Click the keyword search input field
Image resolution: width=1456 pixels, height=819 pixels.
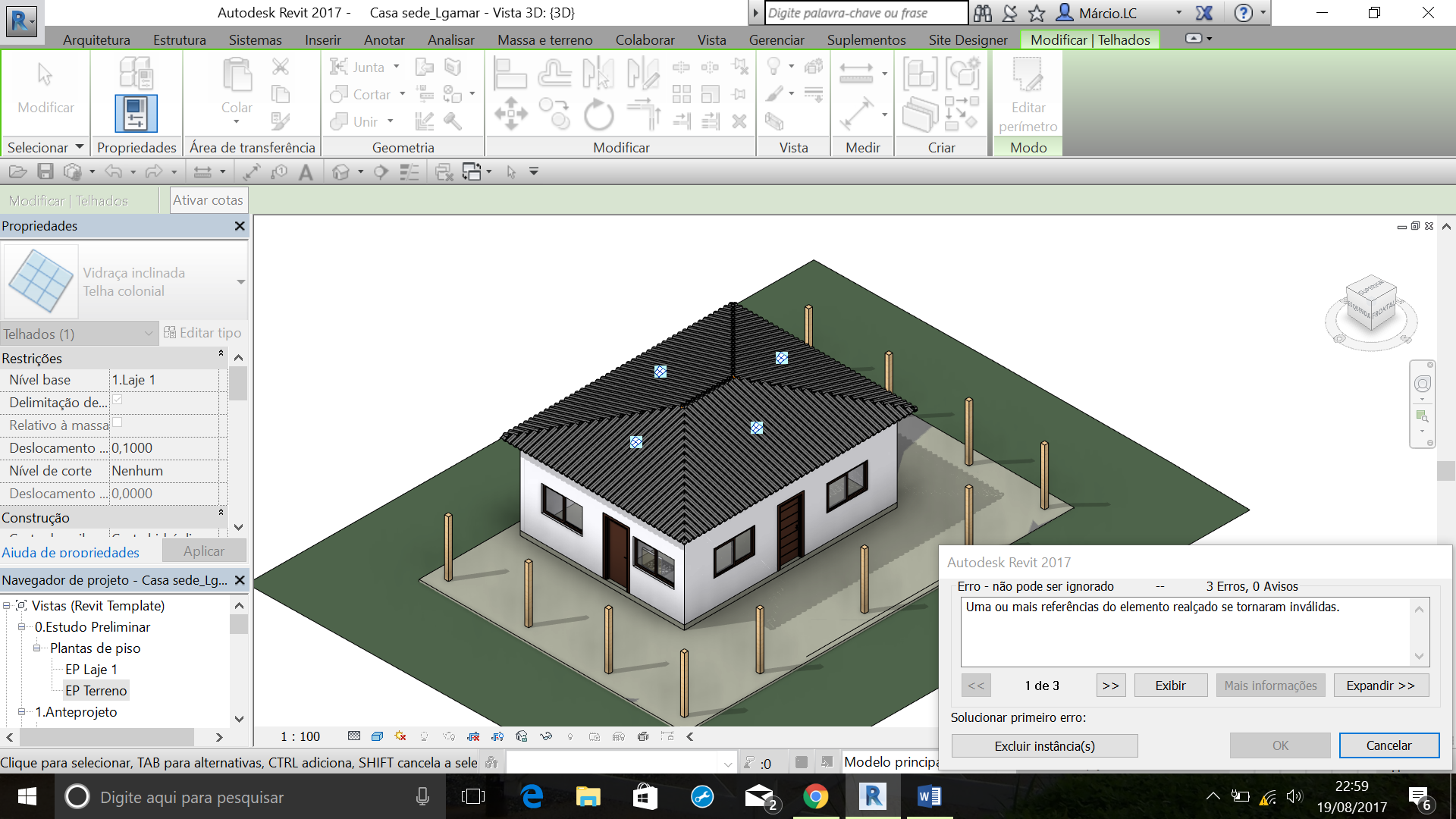(866, 13)
